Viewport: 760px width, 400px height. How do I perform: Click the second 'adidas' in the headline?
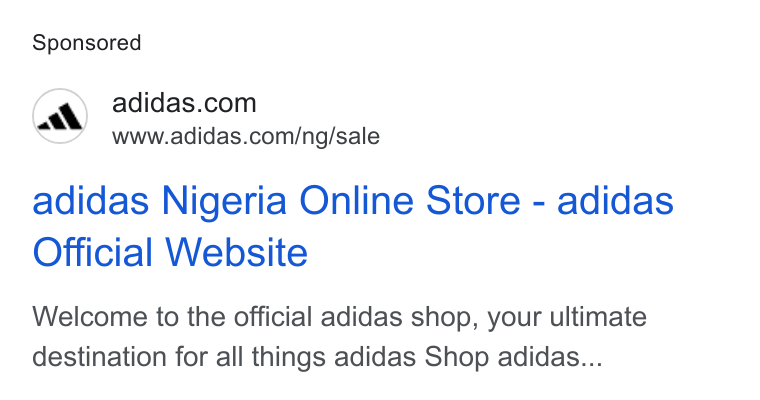click(x=616, y=201)
